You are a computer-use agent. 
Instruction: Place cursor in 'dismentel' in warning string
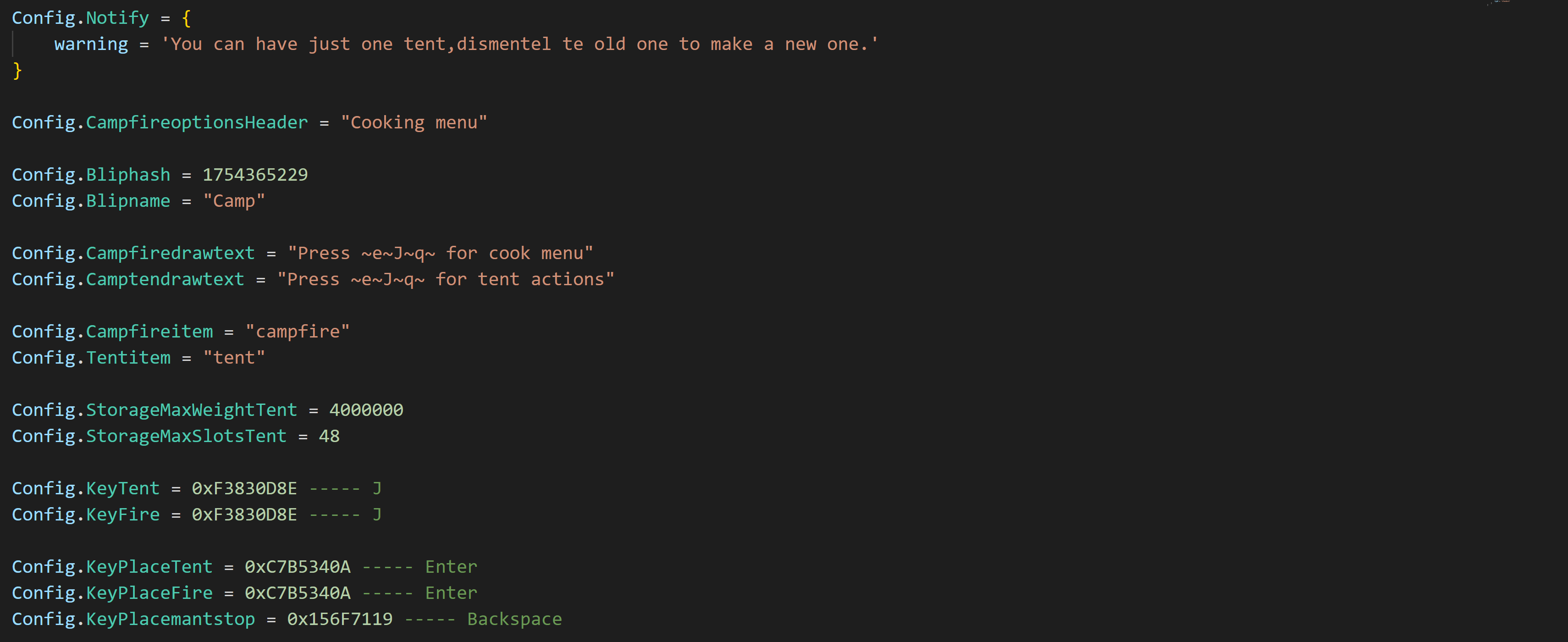coord(503,44)
